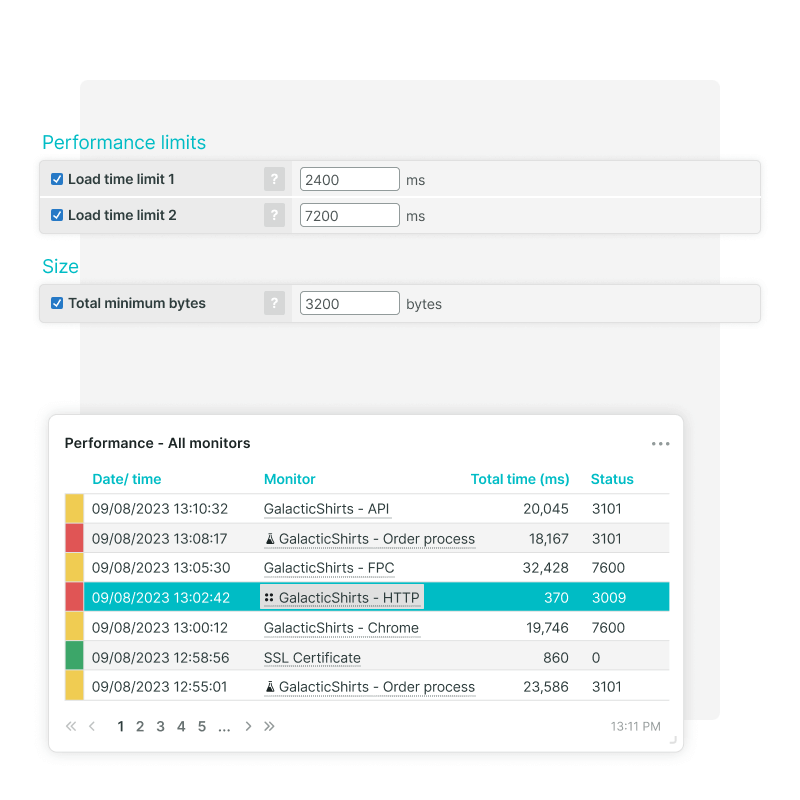Click the Load time limit 2 field (7200)
800x800 pixels.
349,215
